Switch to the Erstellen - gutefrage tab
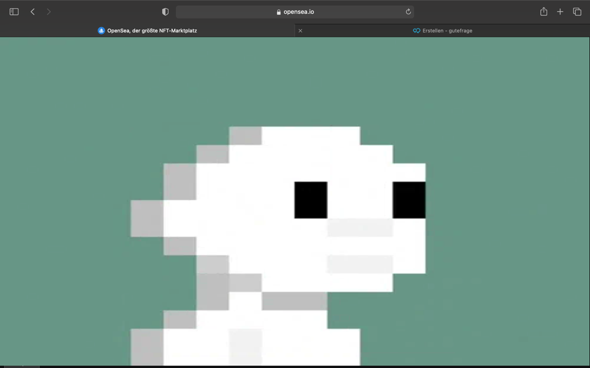The image size is (590, 368). [x=442, y=30]
